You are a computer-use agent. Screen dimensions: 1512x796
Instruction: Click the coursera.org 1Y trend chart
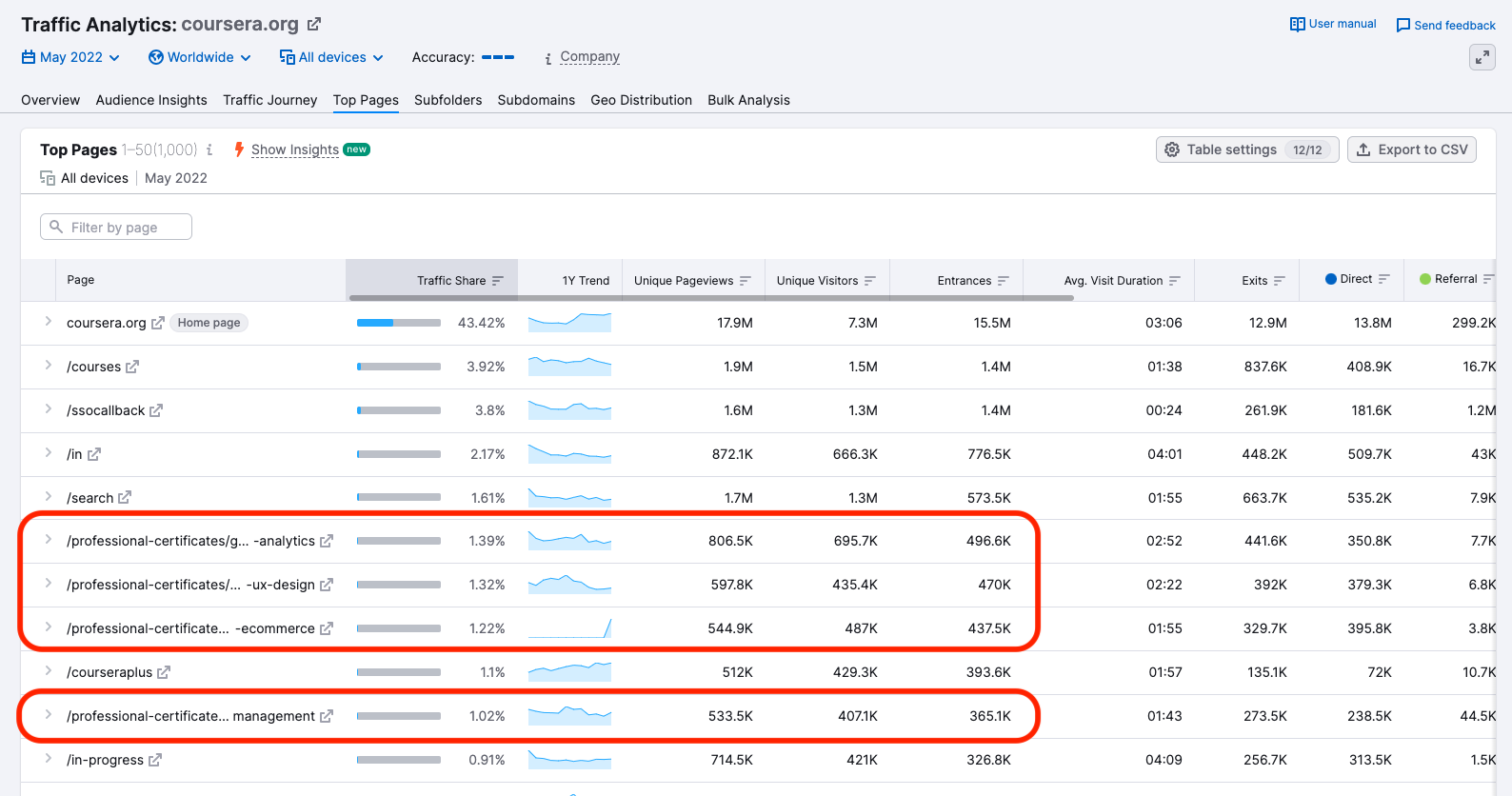tap(569, 322)
